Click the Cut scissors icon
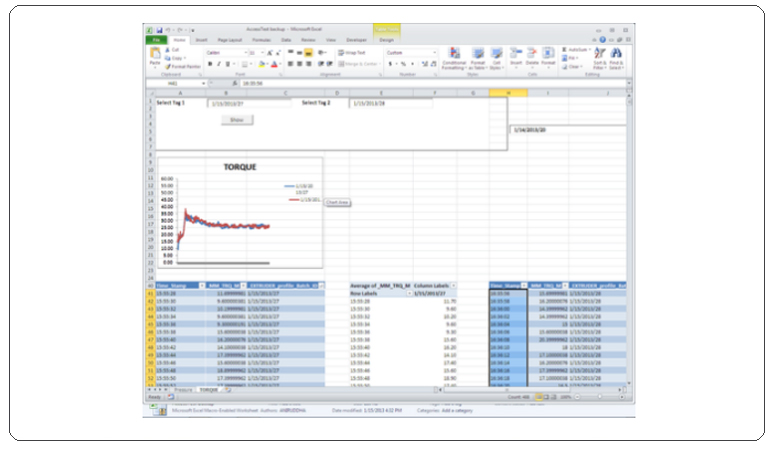Screen dimensions: 770x450 coord(167,50)
